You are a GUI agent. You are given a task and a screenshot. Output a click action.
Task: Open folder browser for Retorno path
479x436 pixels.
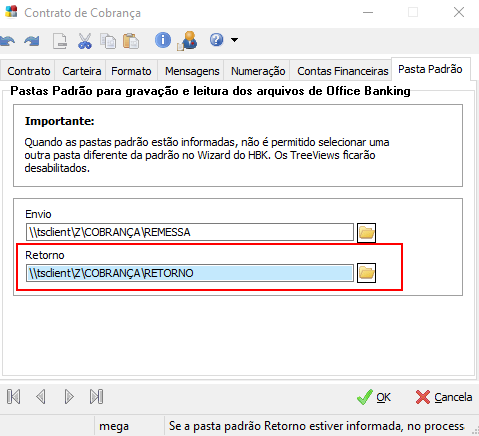coord(366,273)
